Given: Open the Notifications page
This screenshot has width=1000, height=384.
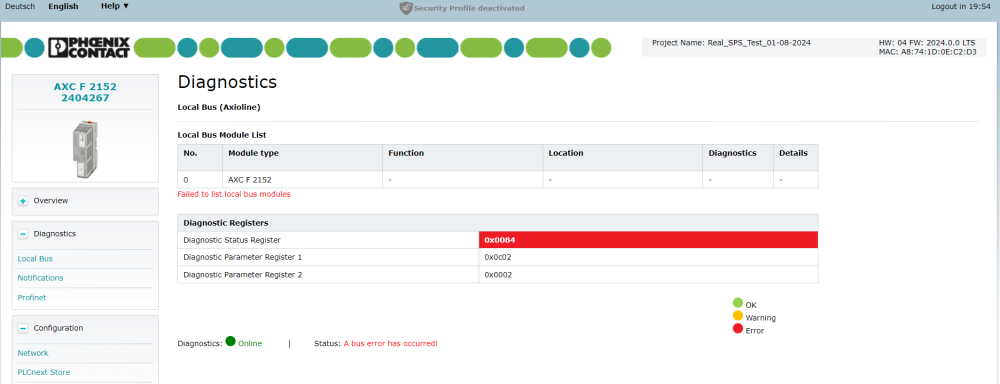Looking at the screenshot, I should (x=40, y=278).
